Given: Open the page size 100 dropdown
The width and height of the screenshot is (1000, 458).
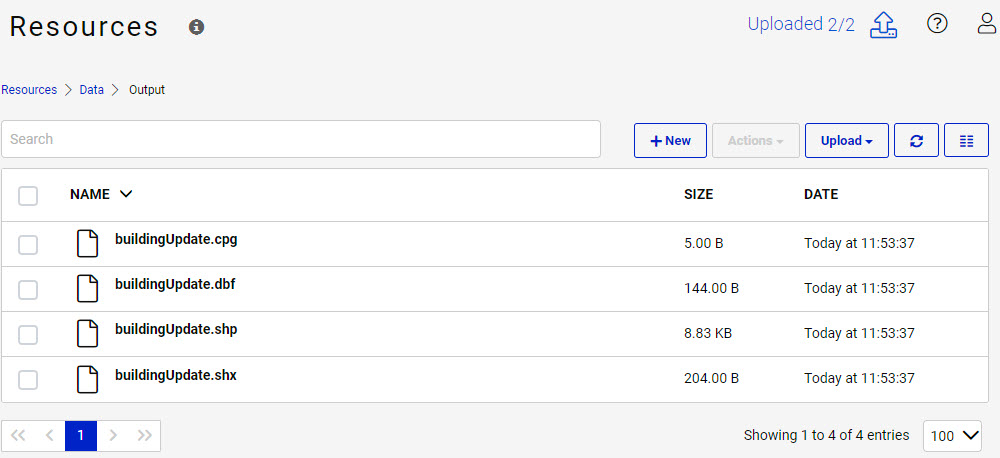Looking at the screenshot, I should tap(952, 436).
